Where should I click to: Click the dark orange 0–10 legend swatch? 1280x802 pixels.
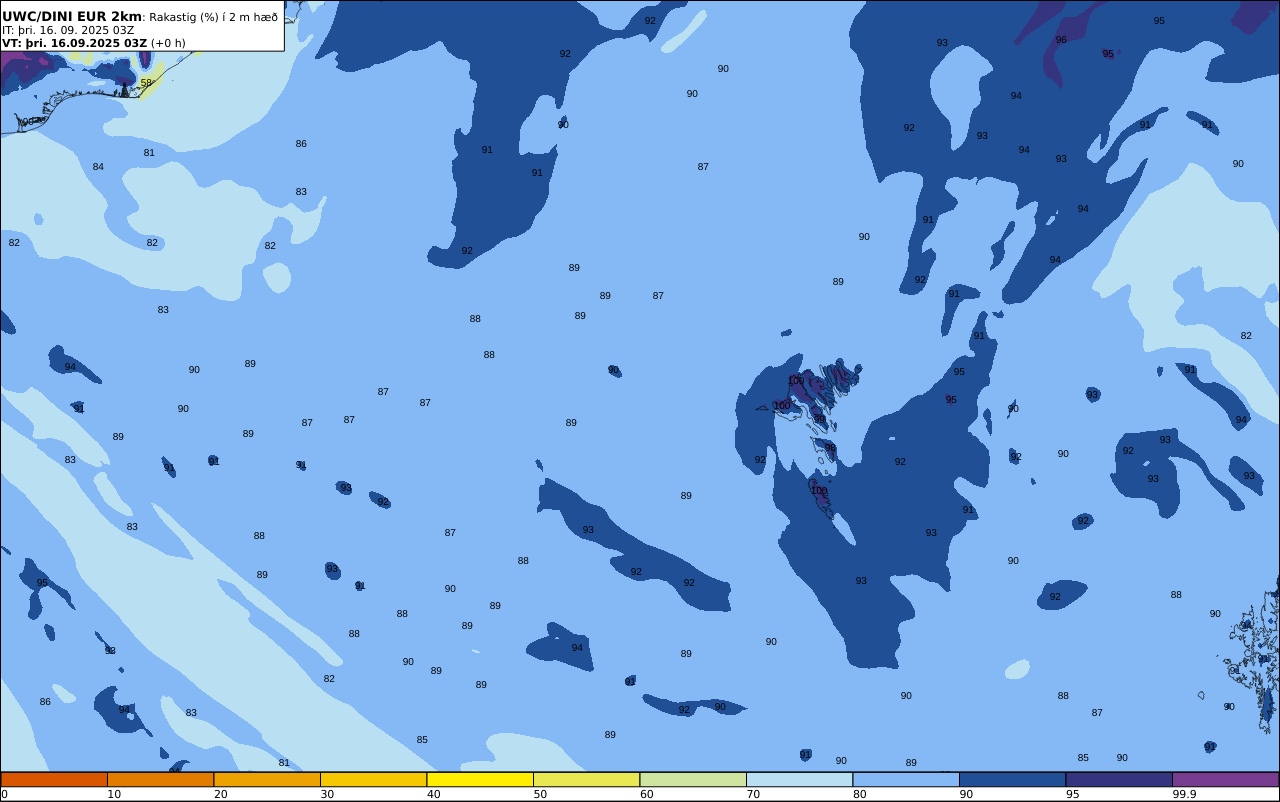[x=54, y=779]
